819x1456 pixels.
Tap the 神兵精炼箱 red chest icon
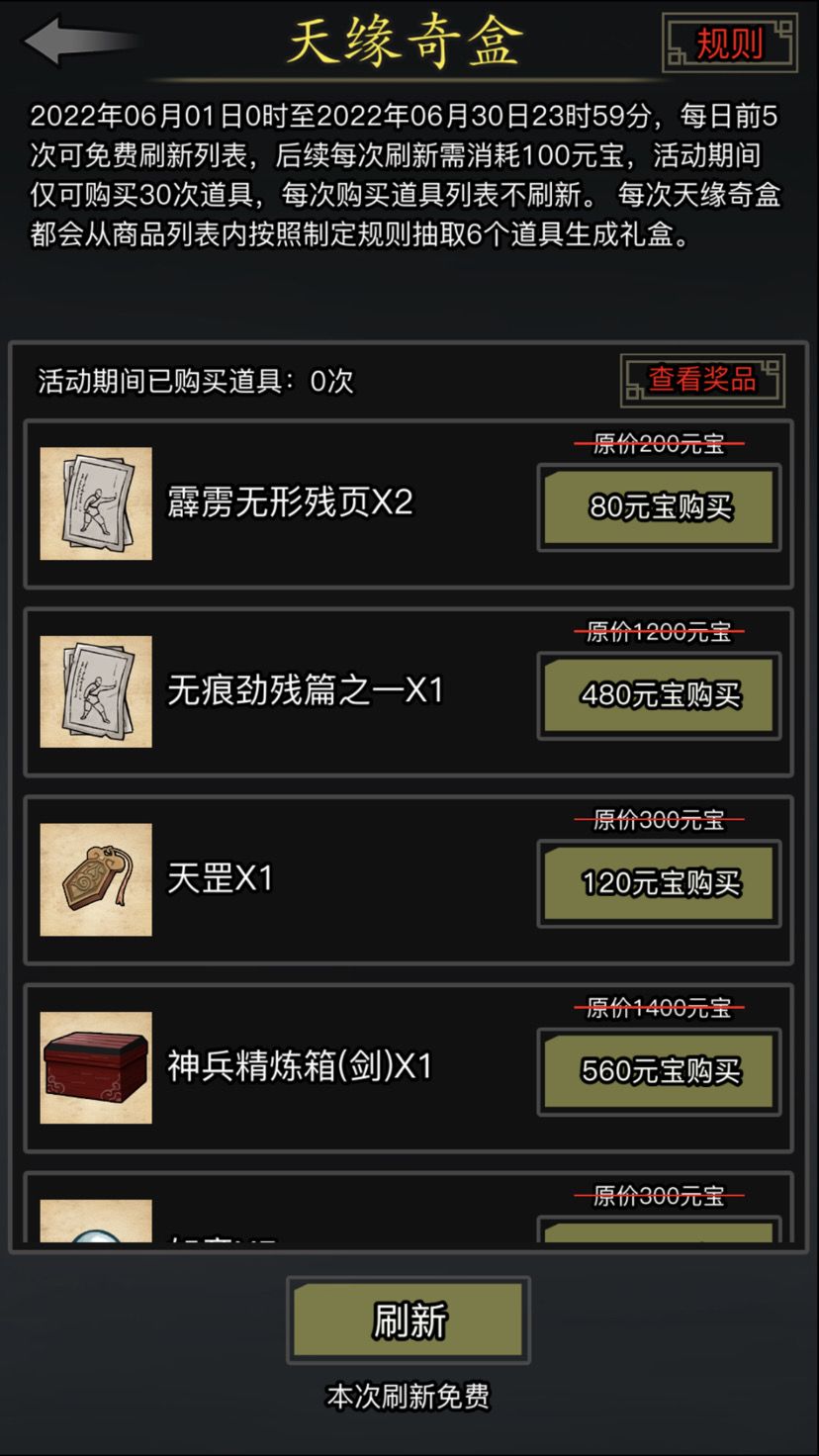[96, 1067]
